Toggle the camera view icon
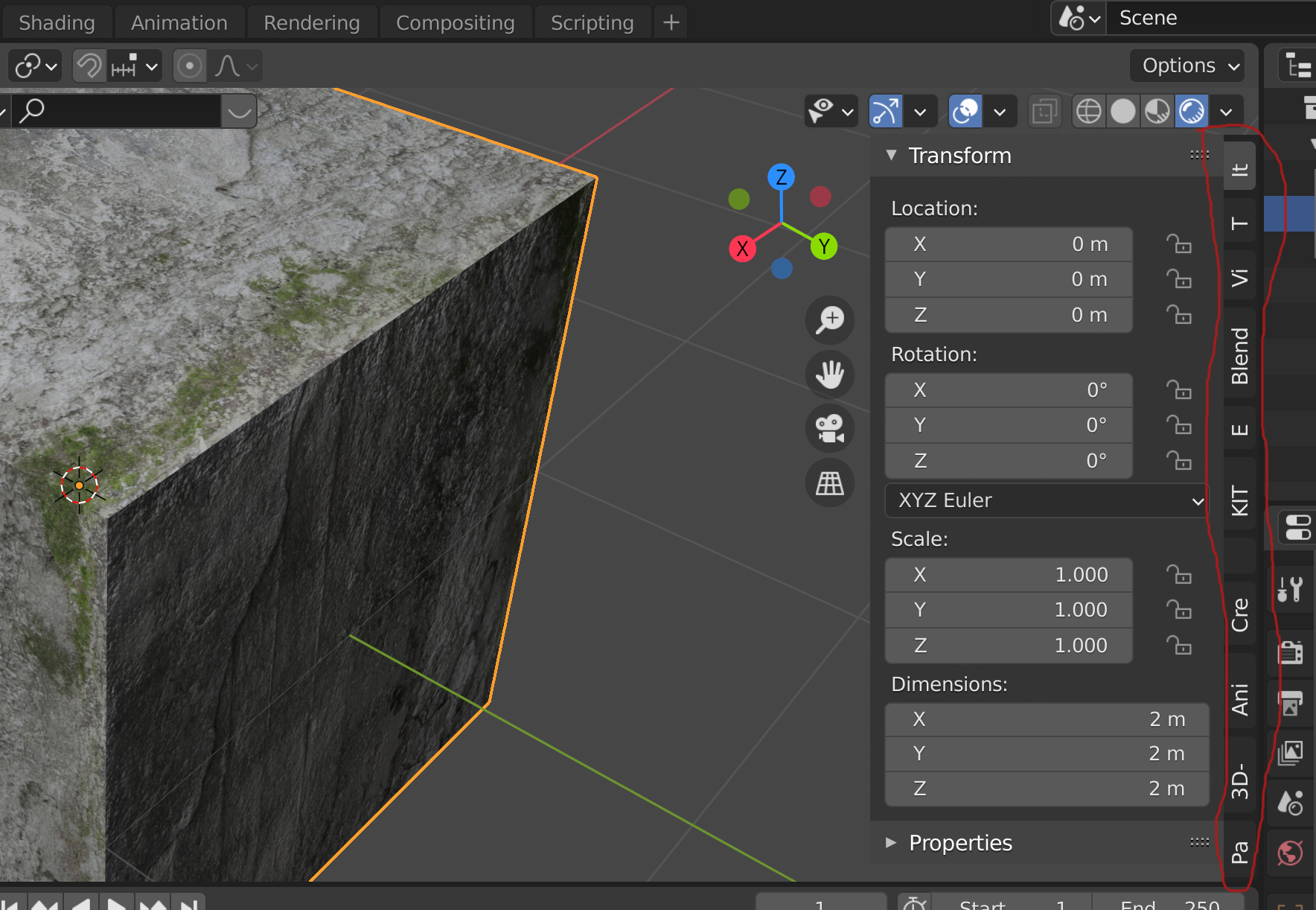Viewport: 1316px width, 910px height. tap(830, 428)
